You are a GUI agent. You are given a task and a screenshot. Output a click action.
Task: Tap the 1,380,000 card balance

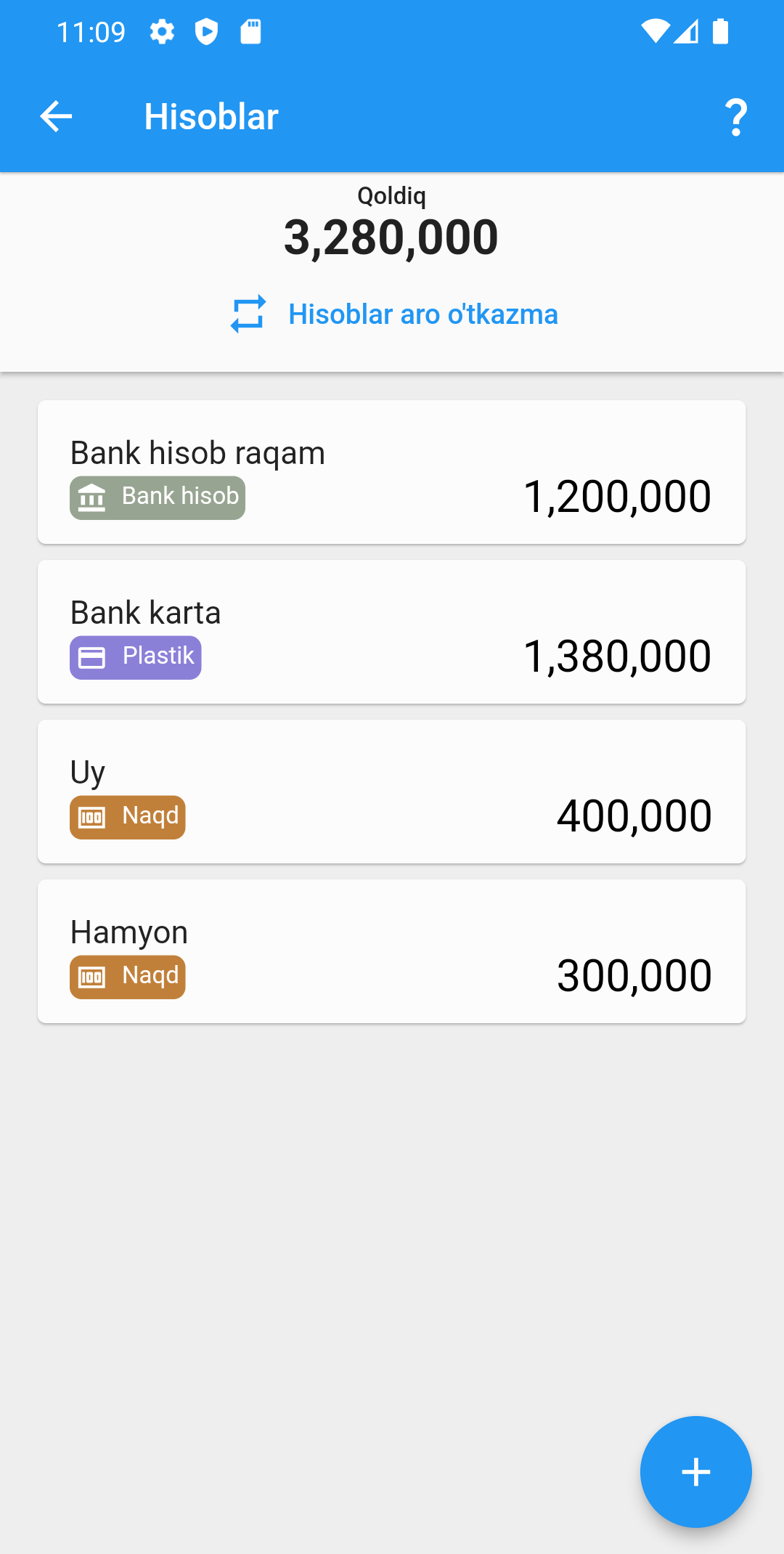click(x=617, y=656)
